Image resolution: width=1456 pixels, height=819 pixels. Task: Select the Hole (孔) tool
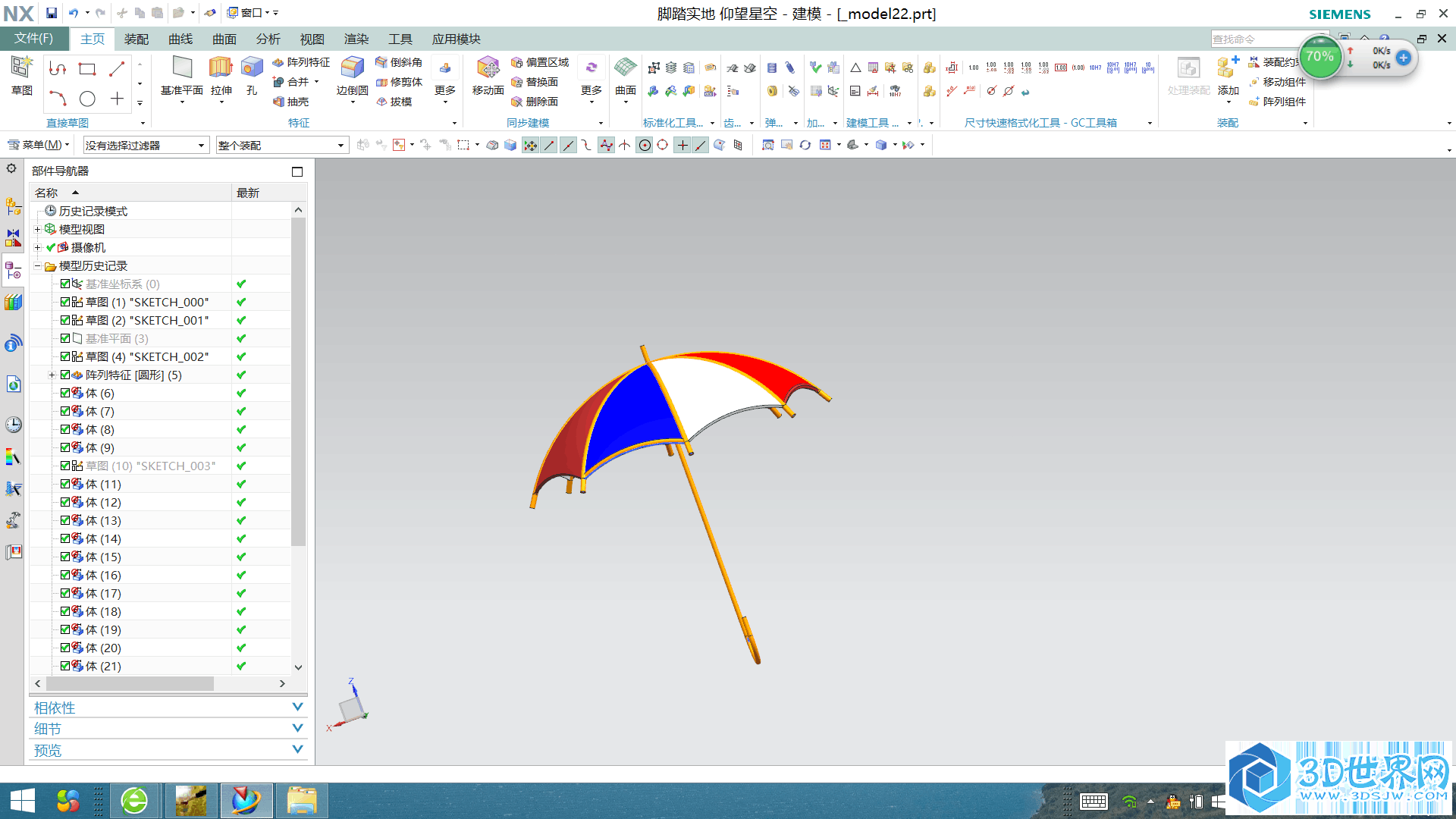click(252, 76)
